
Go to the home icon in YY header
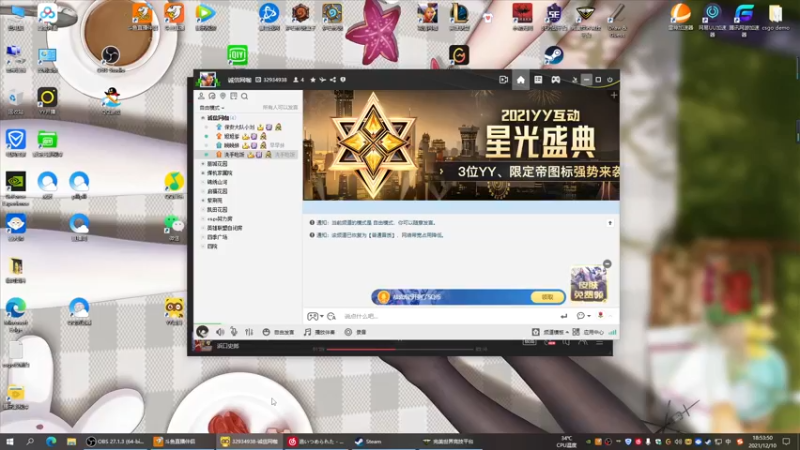(520, 80)
